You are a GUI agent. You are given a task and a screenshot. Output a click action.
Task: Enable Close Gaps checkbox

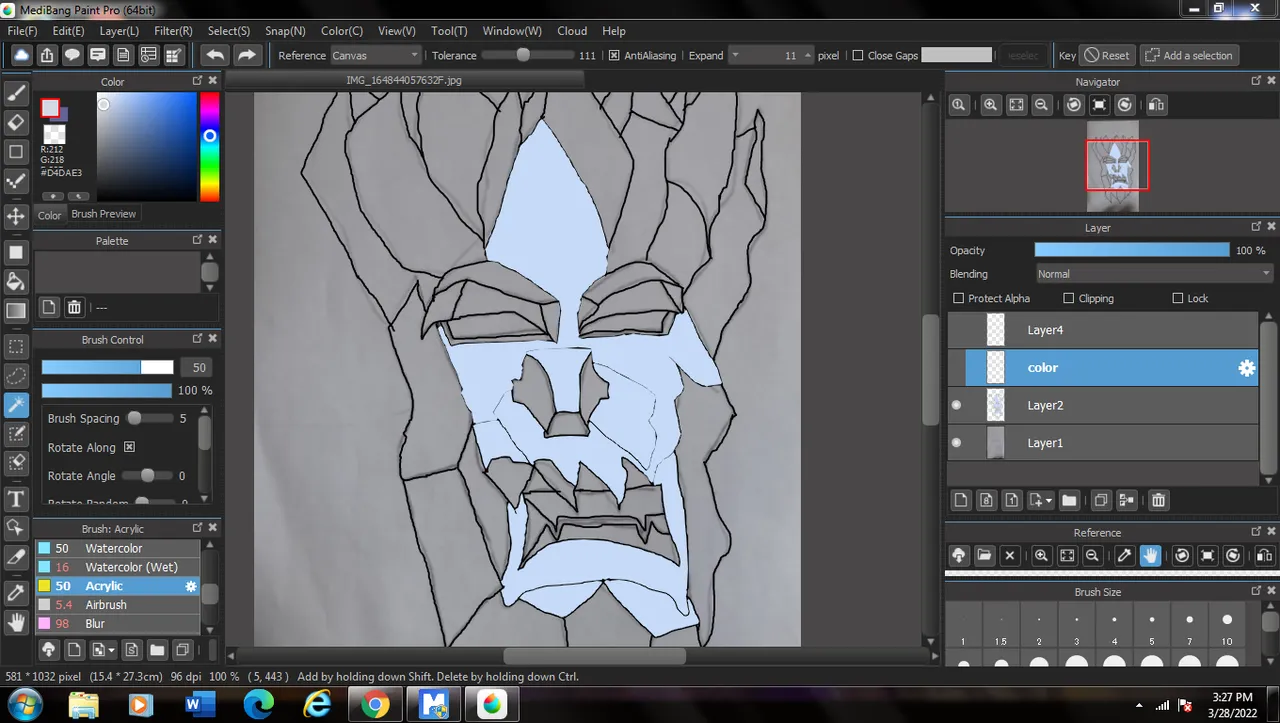pos(858,56)
